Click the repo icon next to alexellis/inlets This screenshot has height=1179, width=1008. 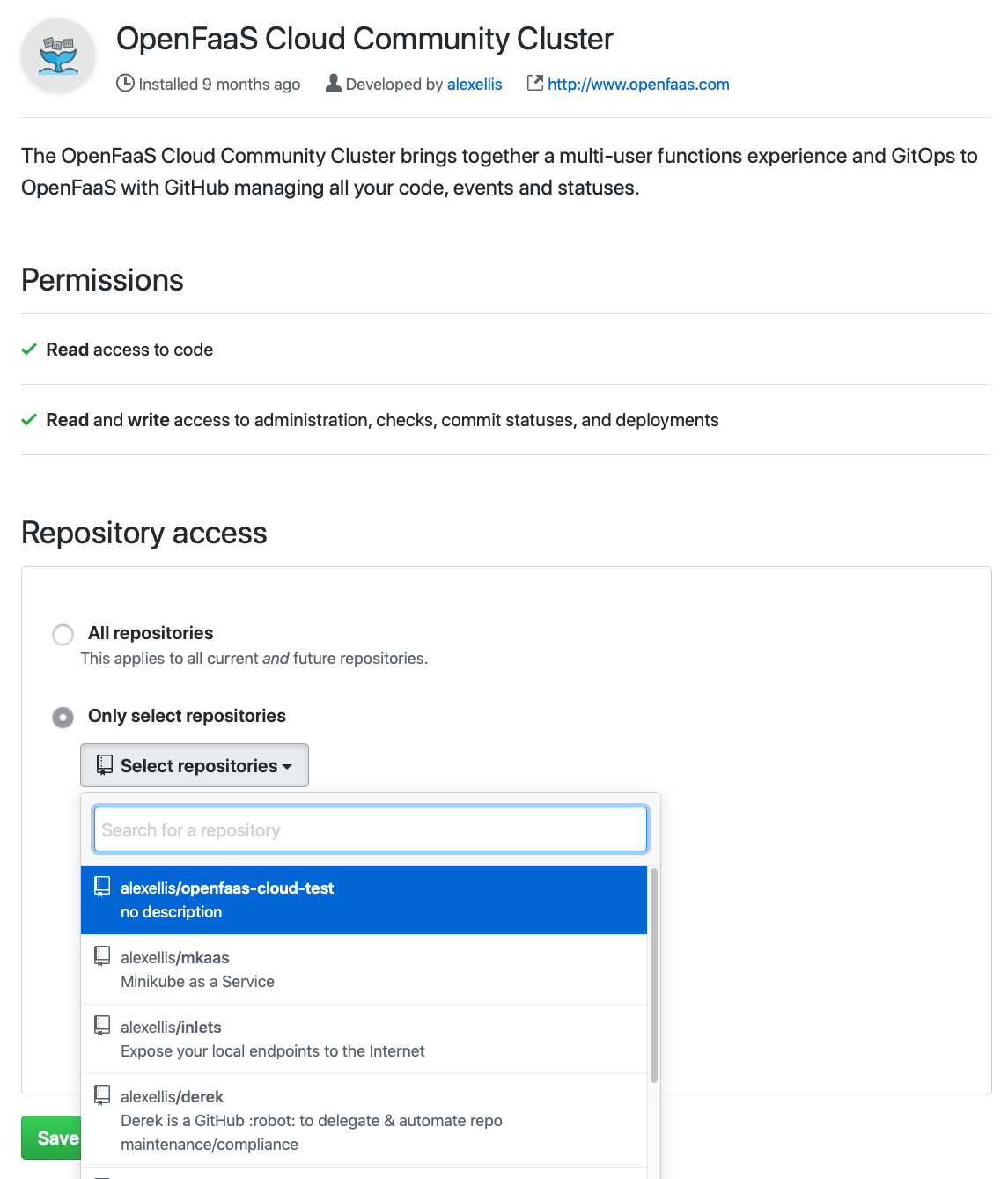[x=103, y=1026]
